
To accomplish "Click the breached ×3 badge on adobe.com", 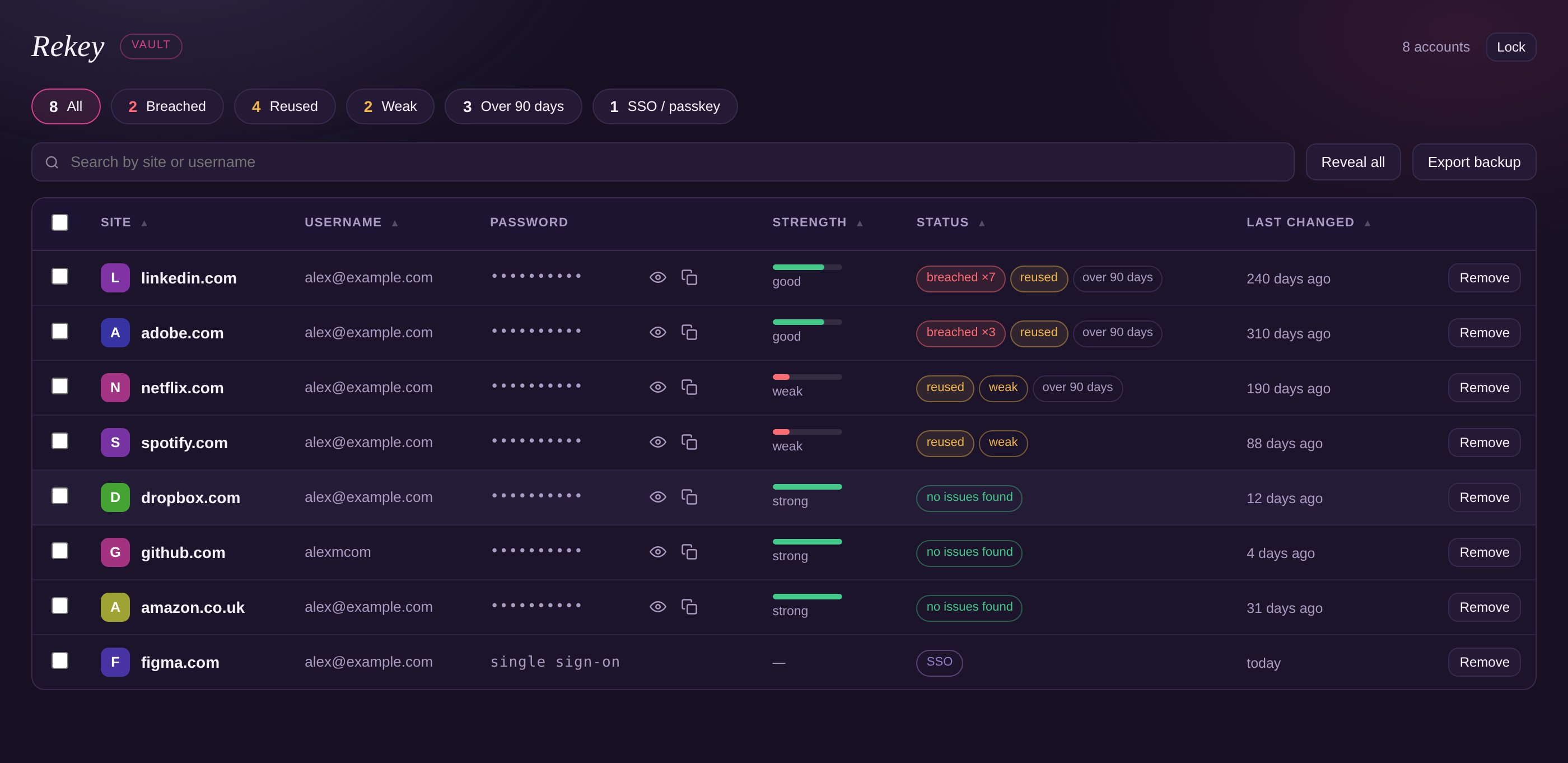I will [x=960, y=333].
